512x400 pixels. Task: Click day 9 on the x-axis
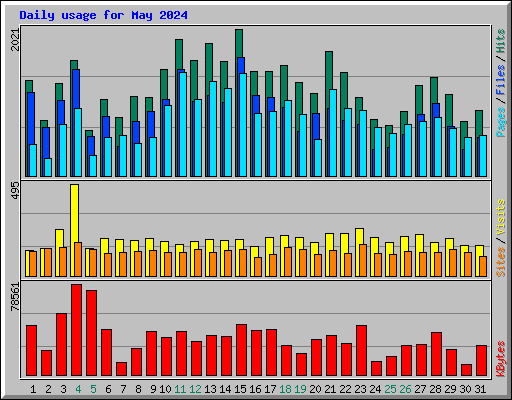tap(153, 389)
